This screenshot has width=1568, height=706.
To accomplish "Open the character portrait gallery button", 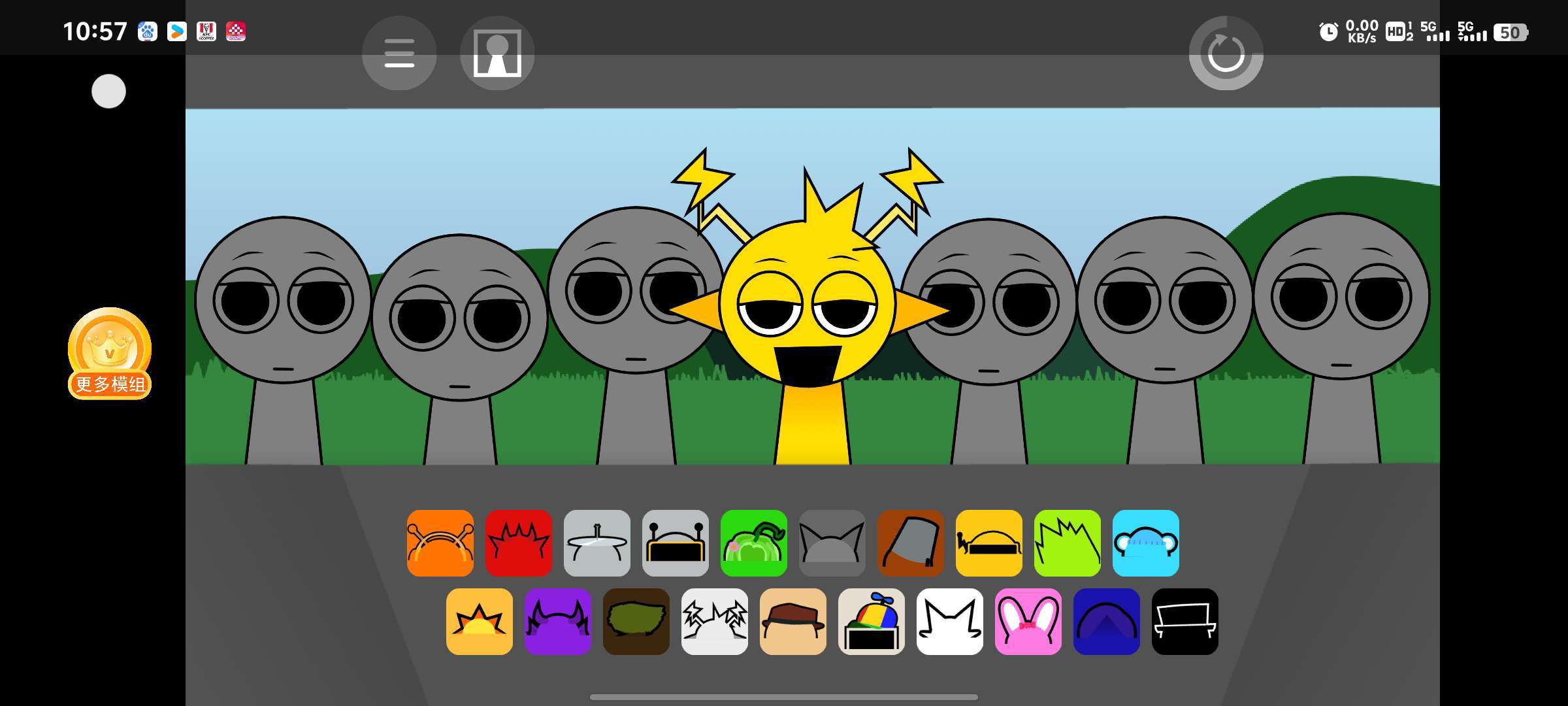I will 497,53.
